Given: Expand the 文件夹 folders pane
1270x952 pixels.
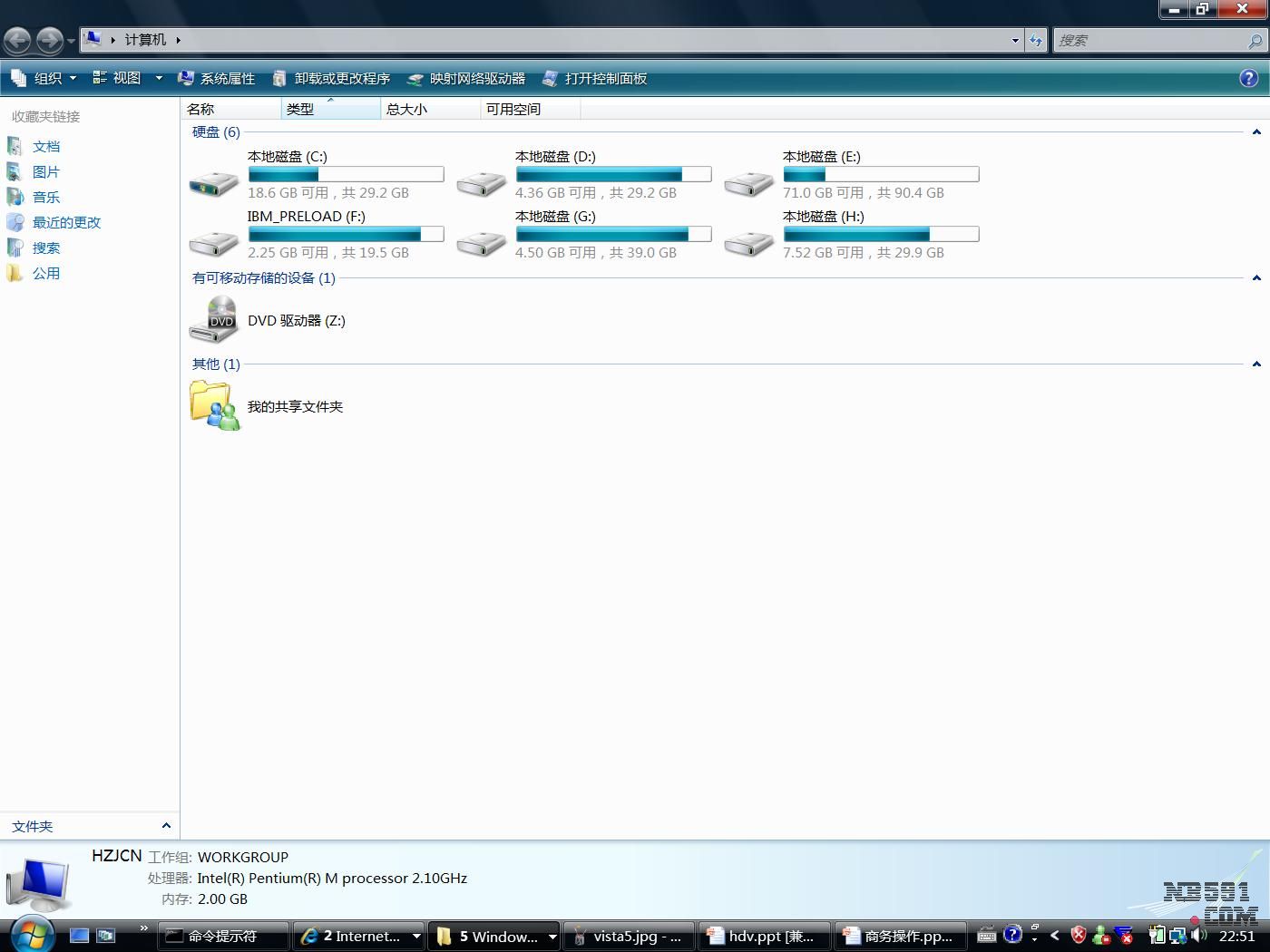Looking at the screenshot, I should 166,826.
